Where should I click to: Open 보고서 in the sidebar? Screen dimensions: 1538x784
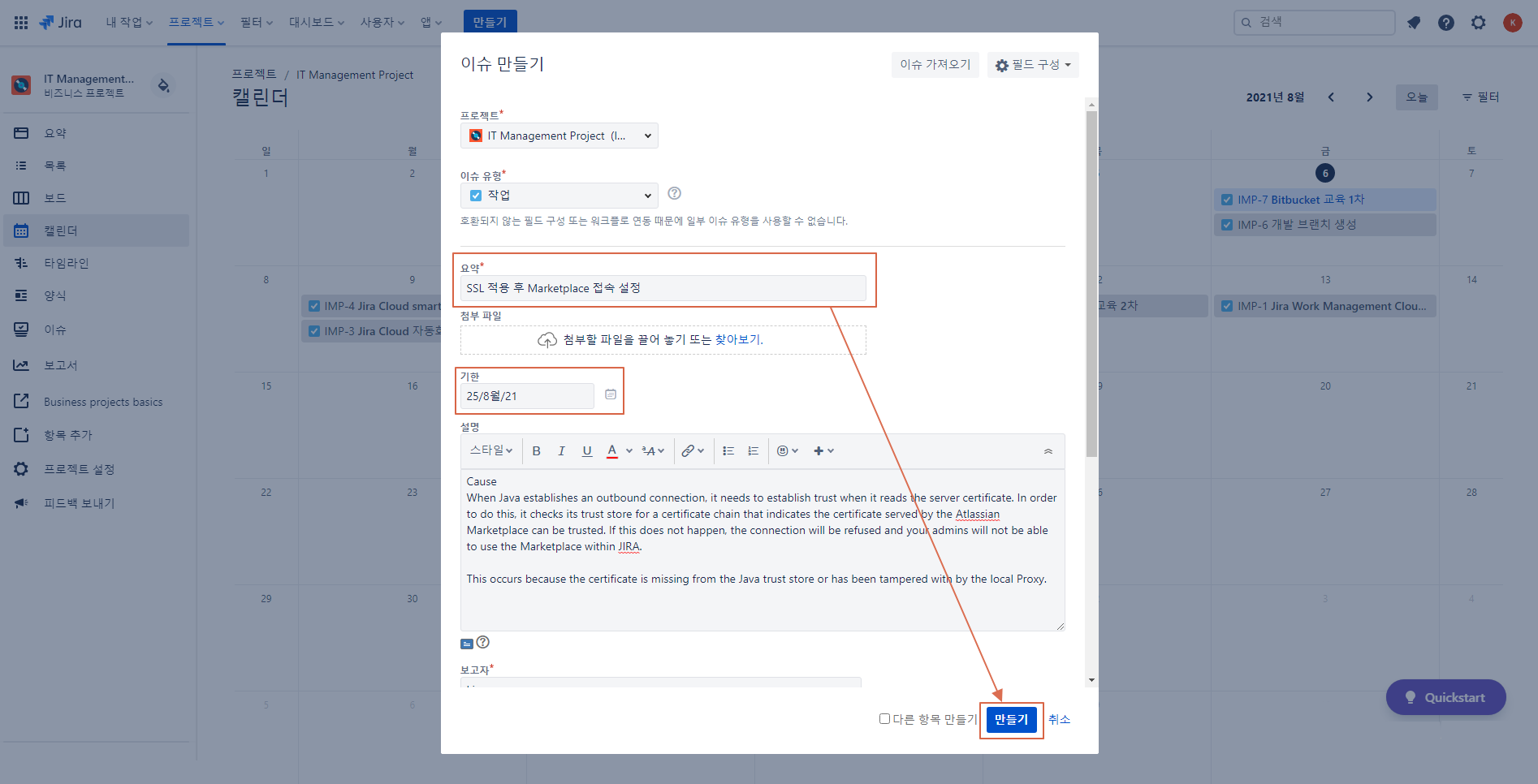click(97, 365)
